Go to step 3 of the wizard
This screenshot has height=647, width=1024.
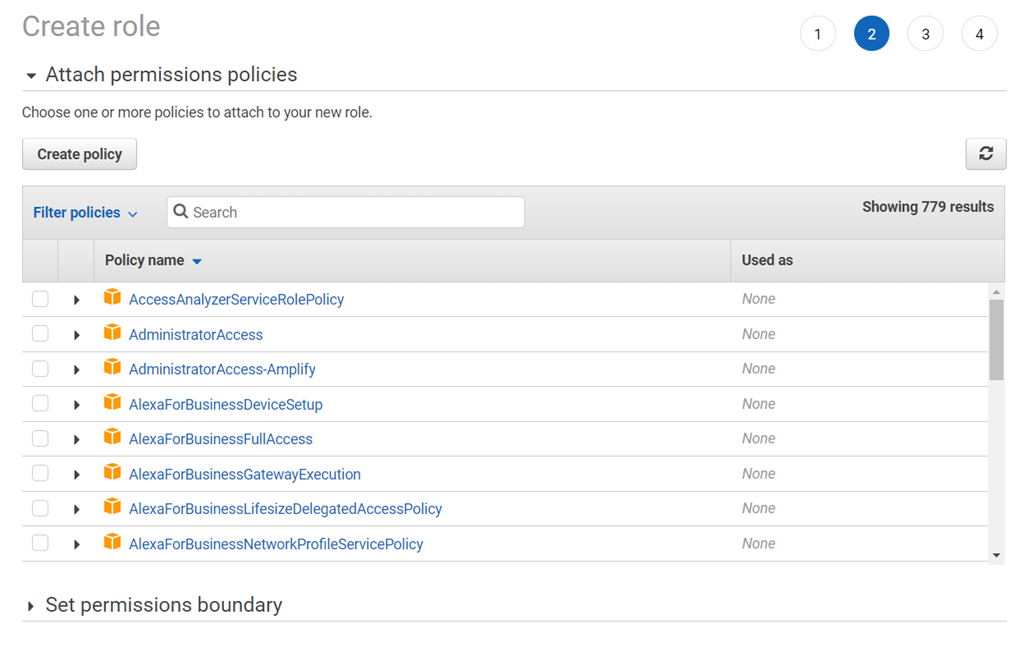click(x=925, y=34)
